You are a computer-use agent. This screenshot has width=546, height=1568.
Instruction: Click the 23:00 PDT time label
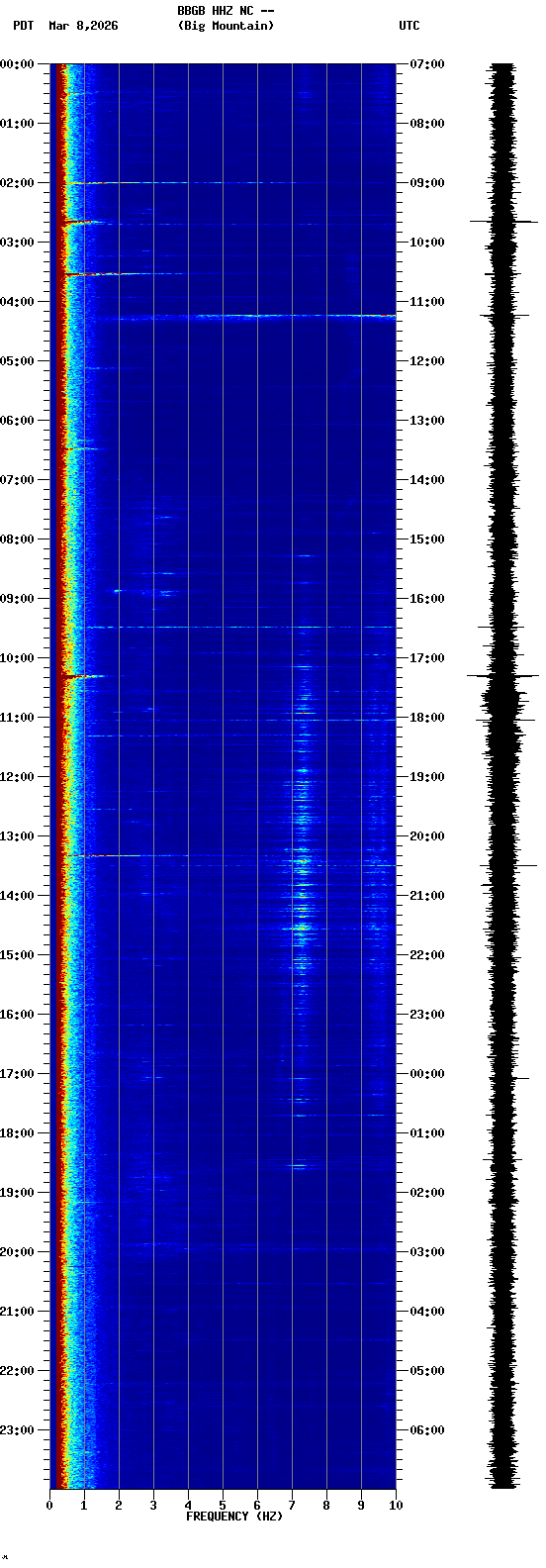[17, 1430]
